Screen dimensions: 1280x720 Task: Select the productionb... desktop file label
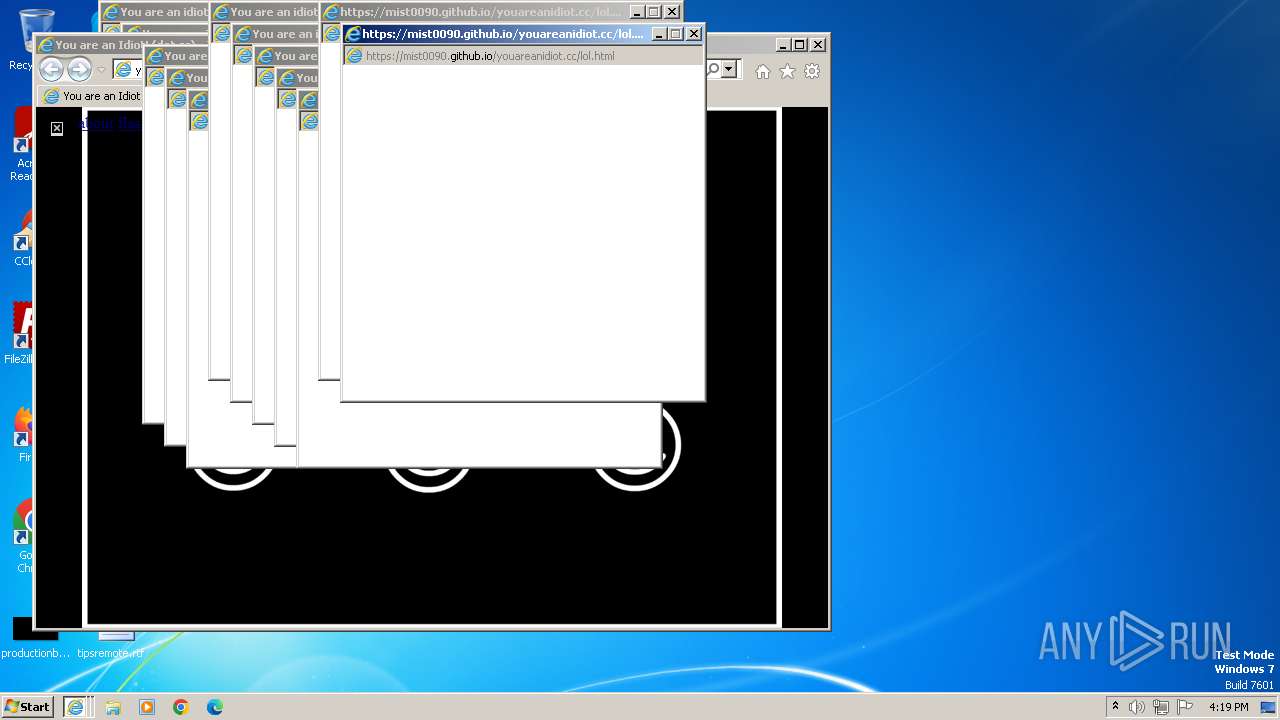pyautogui.click(x=35, y=653)
